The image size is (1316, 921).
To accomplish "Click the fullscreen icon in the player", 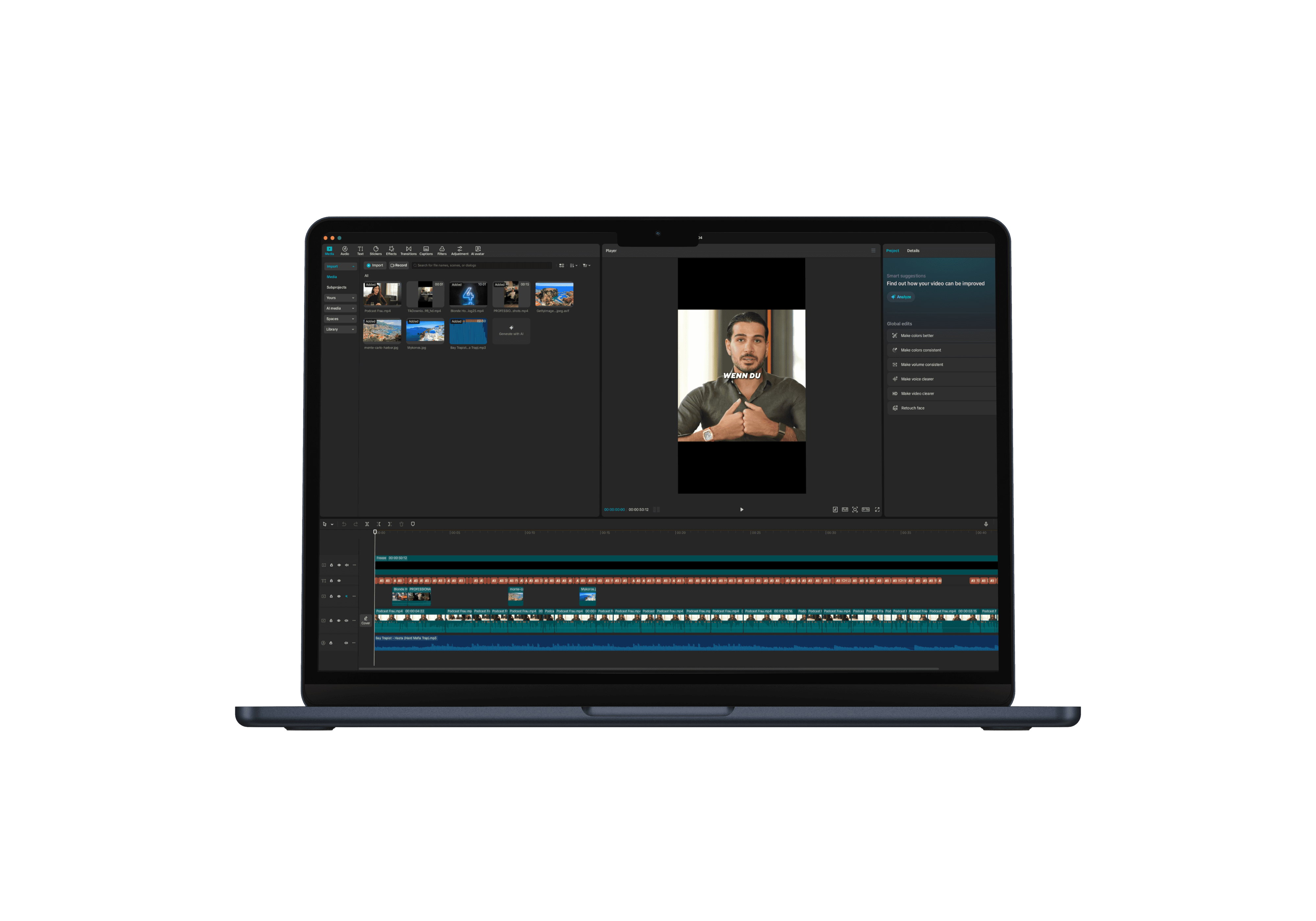I will tap(877, 510).
